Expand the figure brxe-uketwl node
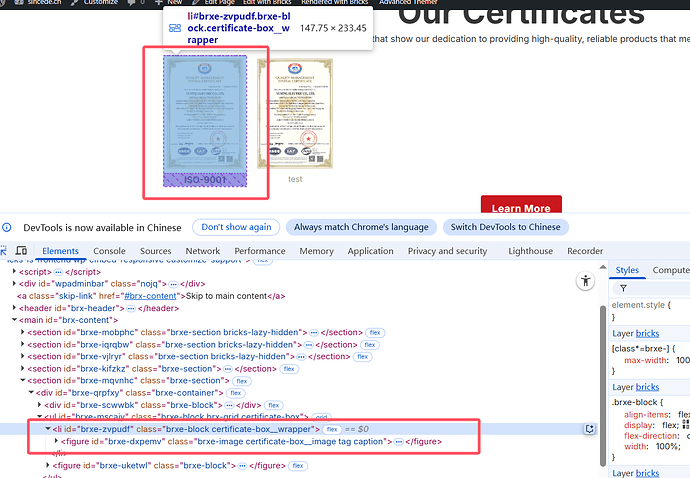 point(48,465)
